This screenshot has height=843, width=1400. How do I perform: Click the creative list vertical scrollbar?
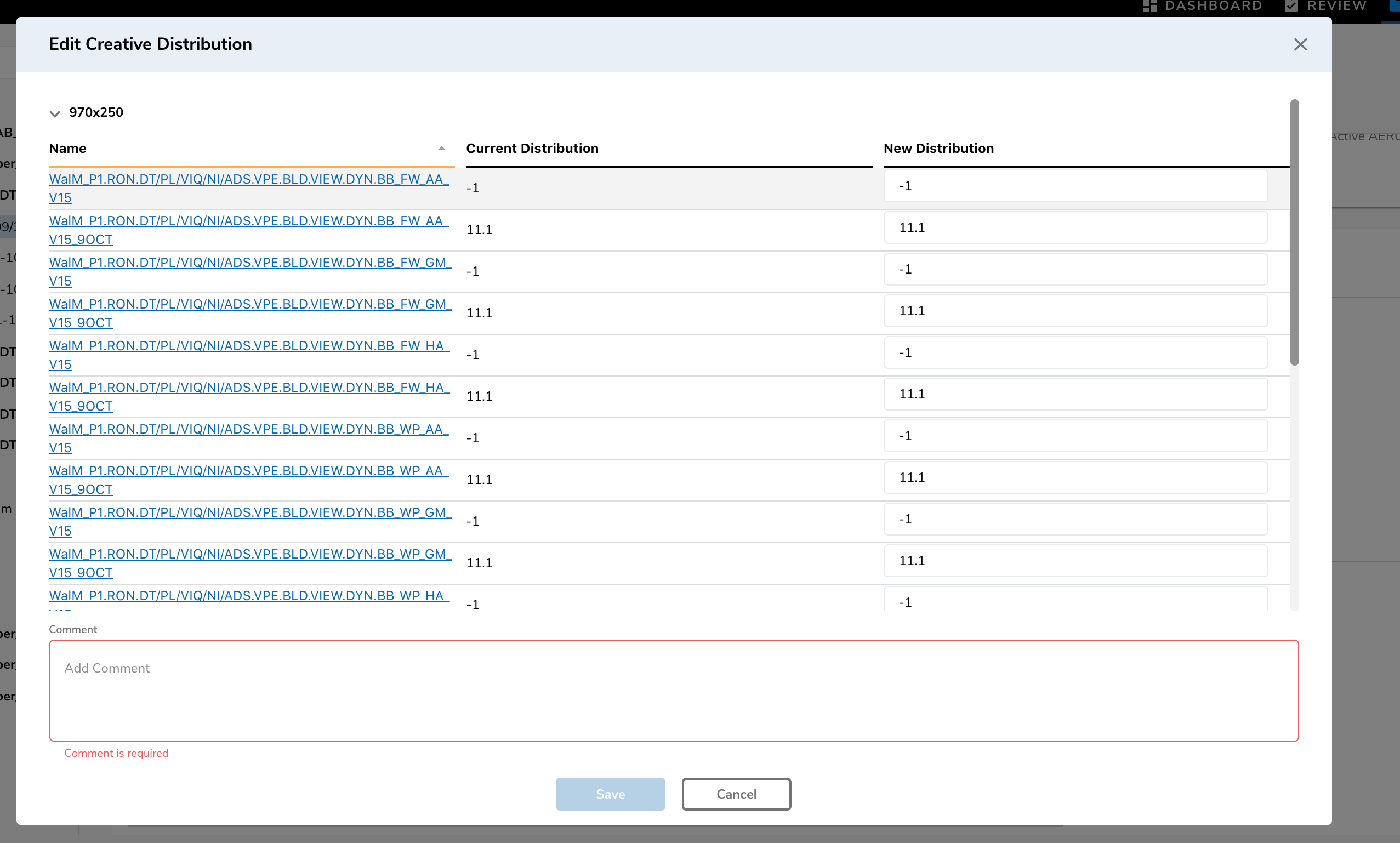click(1294, 233)
